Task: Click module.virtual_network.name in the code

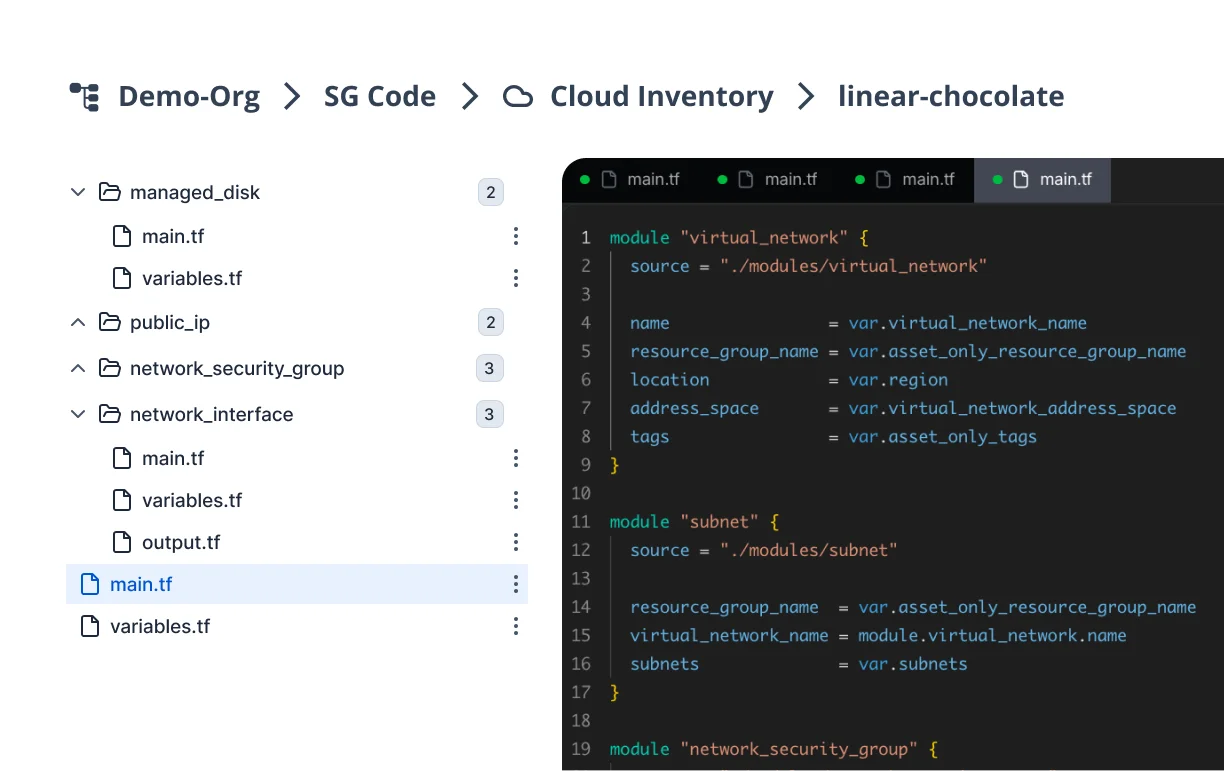Action: click(x=992, y=636)
